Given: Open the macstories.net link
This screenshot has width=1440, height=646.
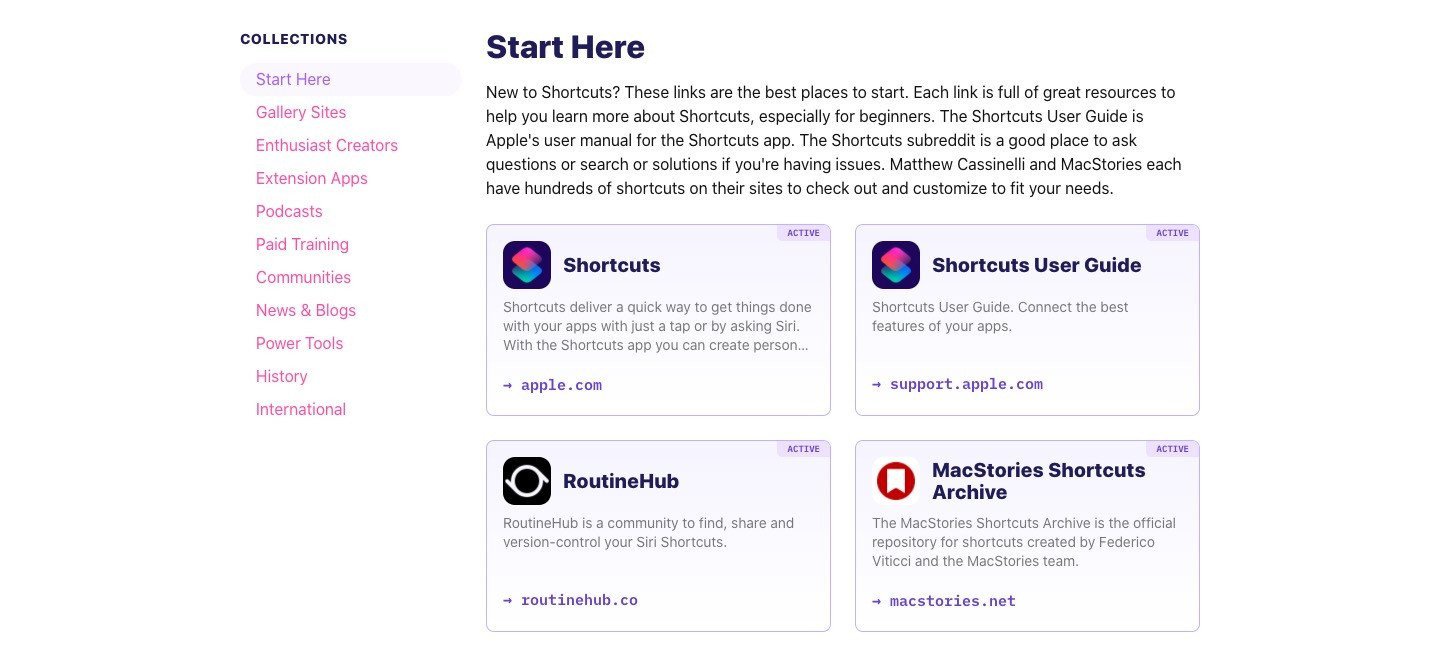Looking at the screenshot, I should click(x=952, y=601).
